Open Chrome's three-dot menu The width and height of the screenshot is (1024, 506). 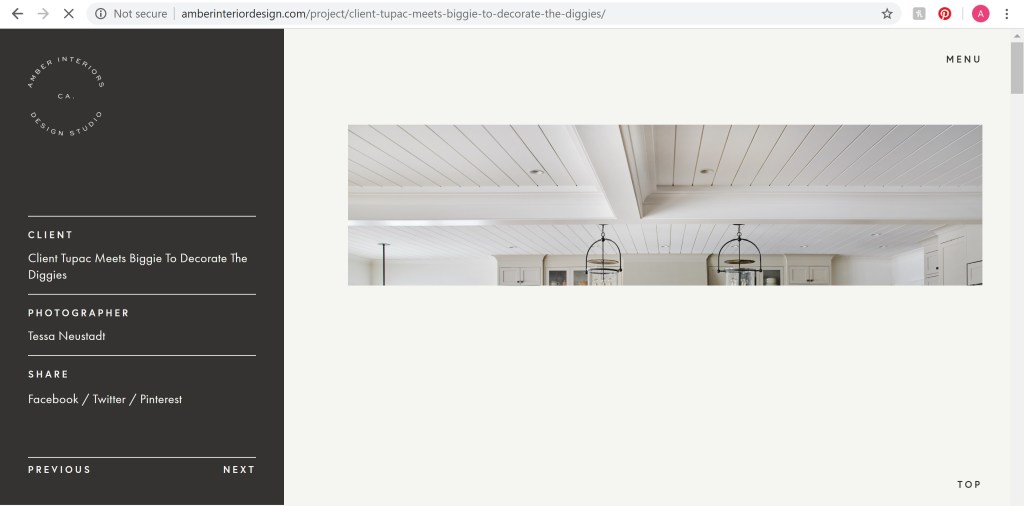(x=1007, y=14)
